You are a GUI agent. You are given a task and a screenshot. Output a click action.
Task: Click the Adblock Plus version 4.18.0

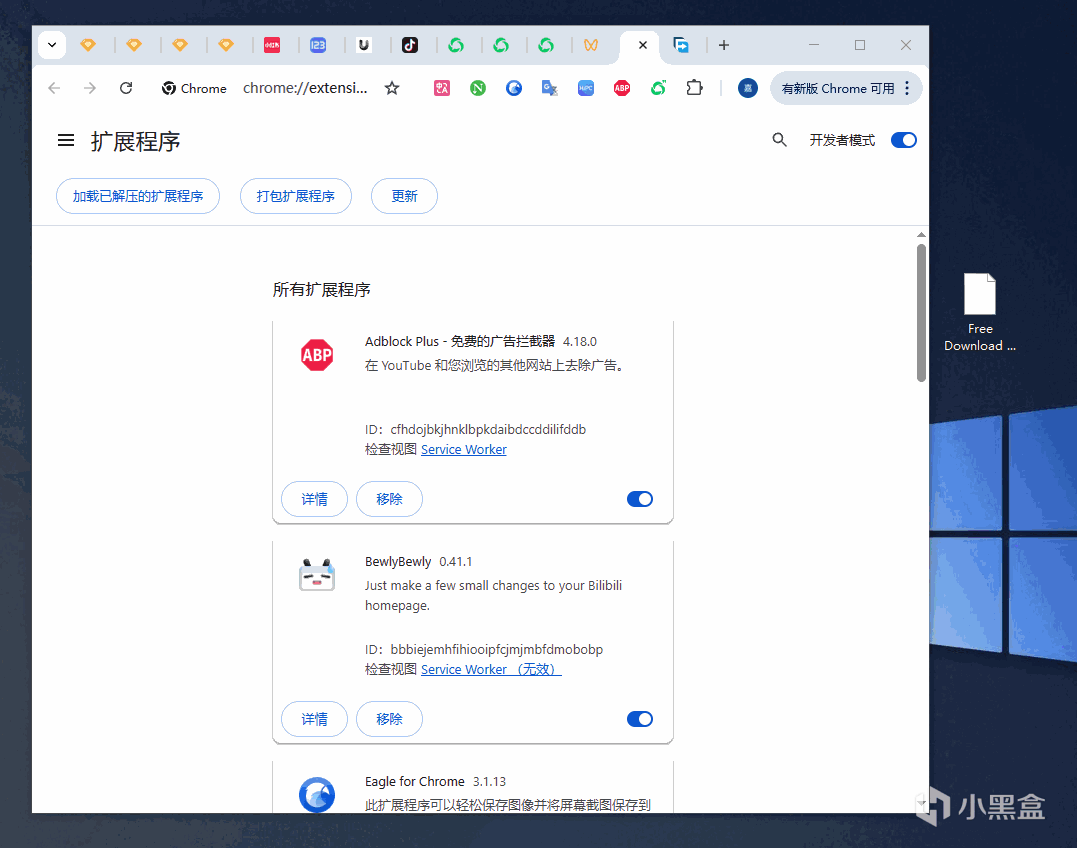point(580,342)
